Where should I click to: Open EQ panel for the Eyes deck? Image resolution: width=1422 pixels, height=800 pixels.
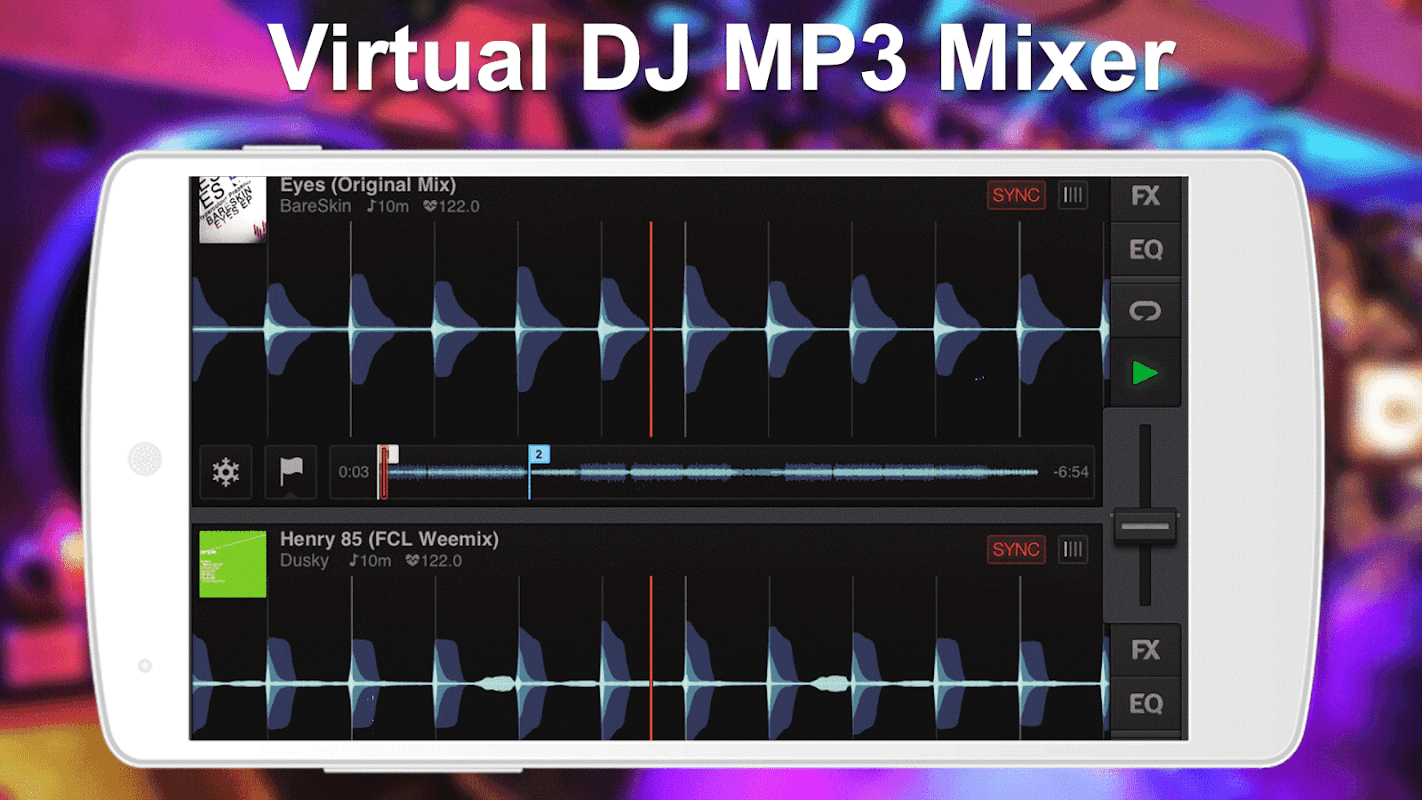click(1146, 250)
